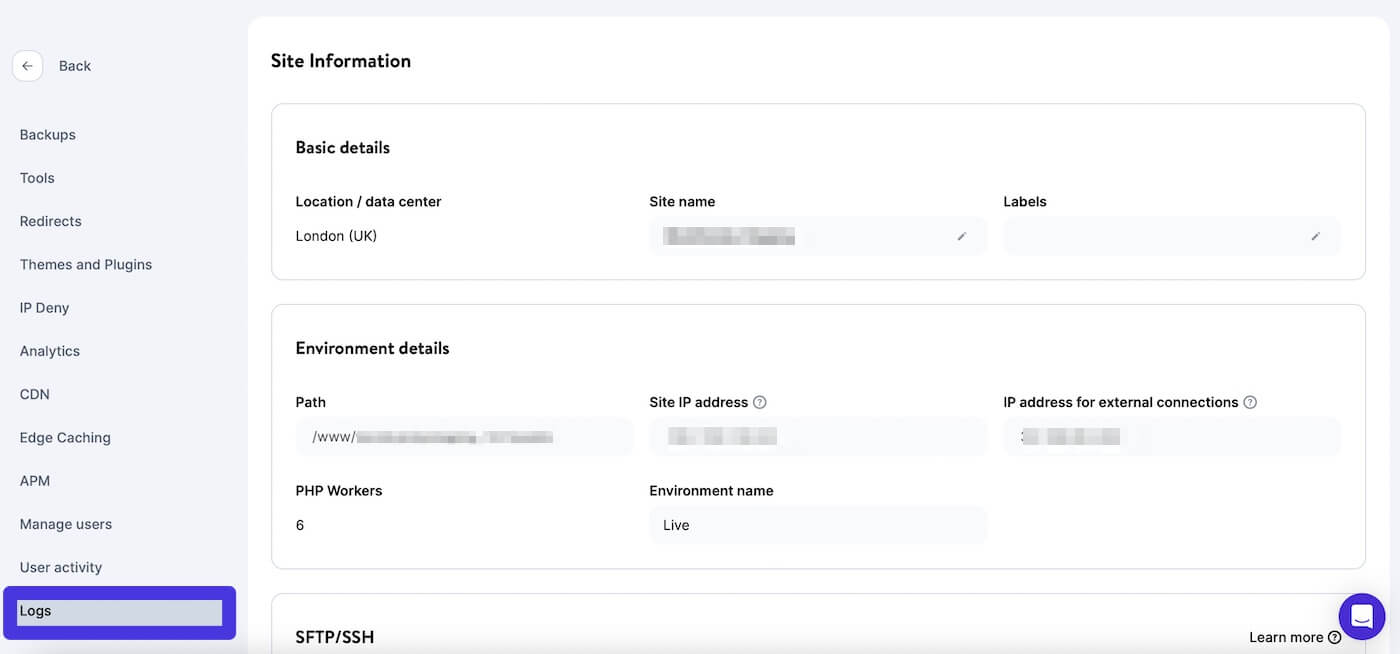This screenshot has height=654, width=1400.
Task: Open the Backups section
Action: click(47, 134)
